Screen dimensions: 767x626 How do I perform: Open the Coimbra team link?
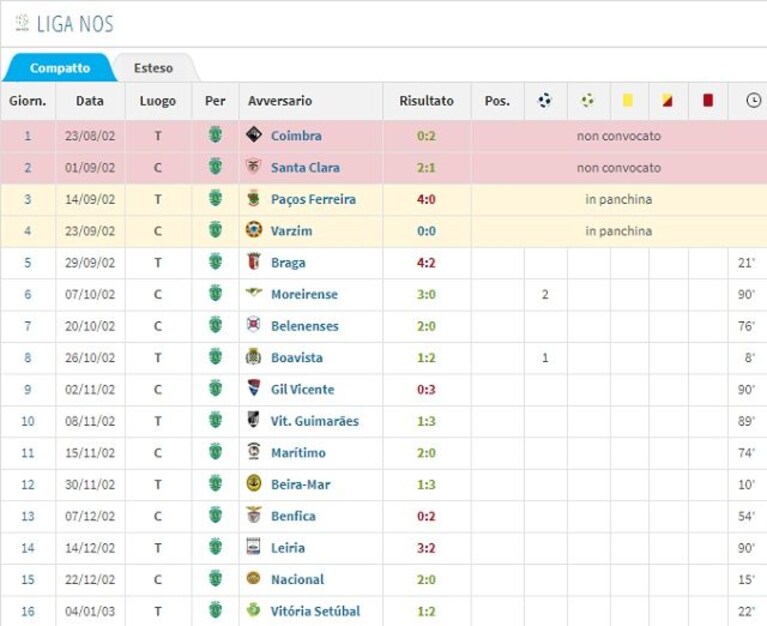pyautogui.click(x=296, y=135)
